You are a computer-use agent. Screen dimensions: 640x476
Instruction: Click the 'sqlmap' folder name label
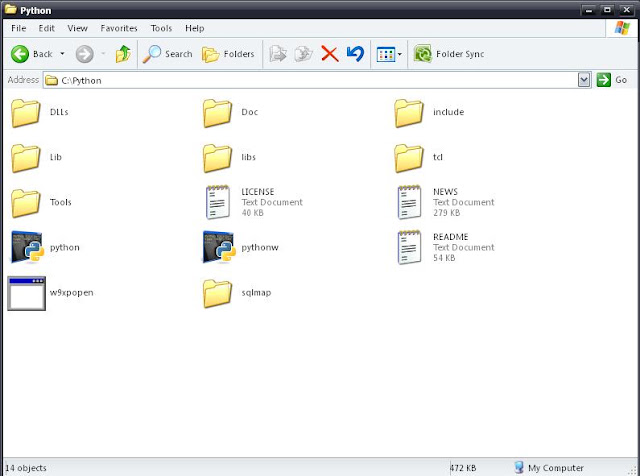256,293
